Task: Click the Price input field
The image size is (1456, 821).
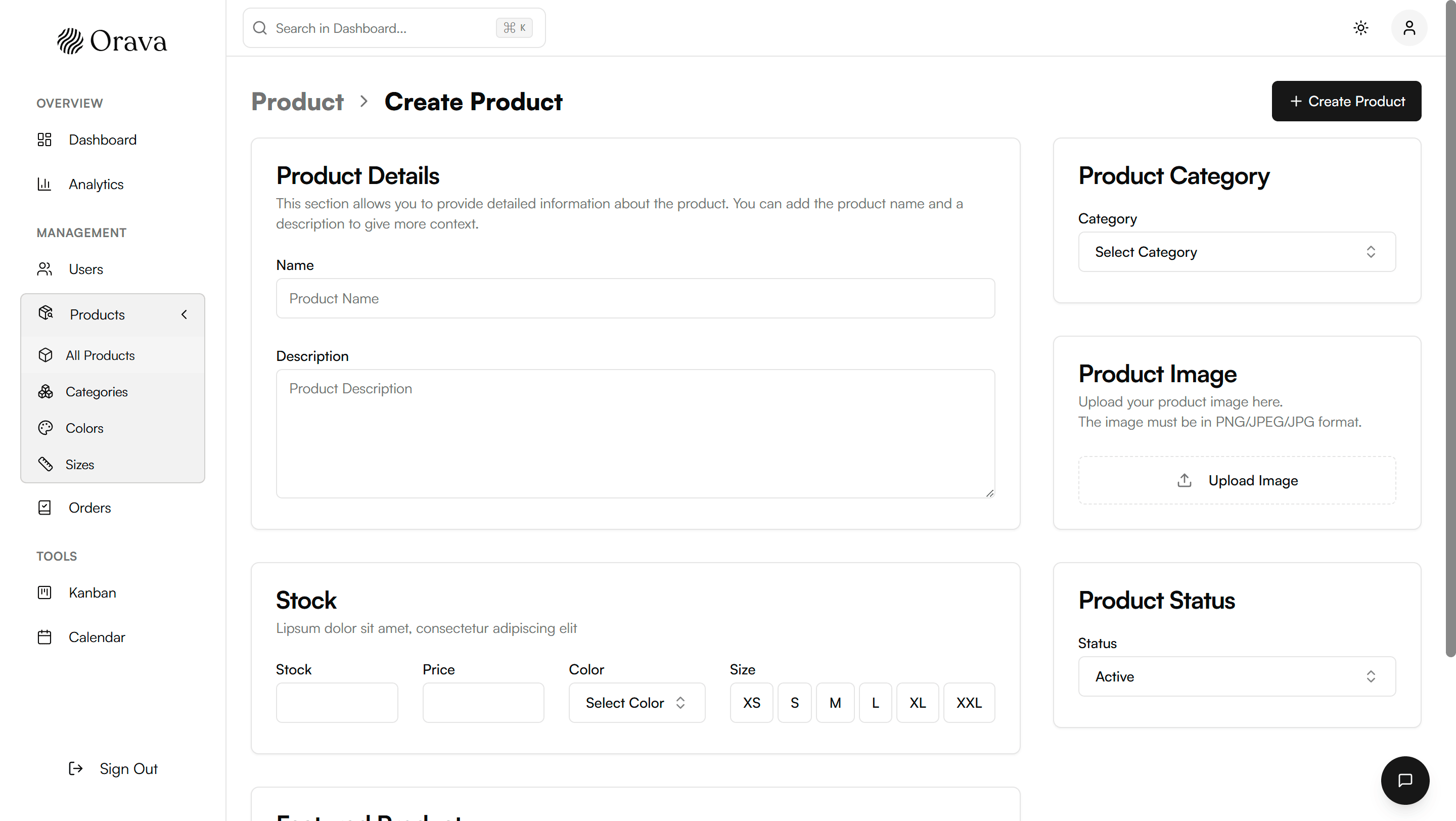Action: [483, 702]
